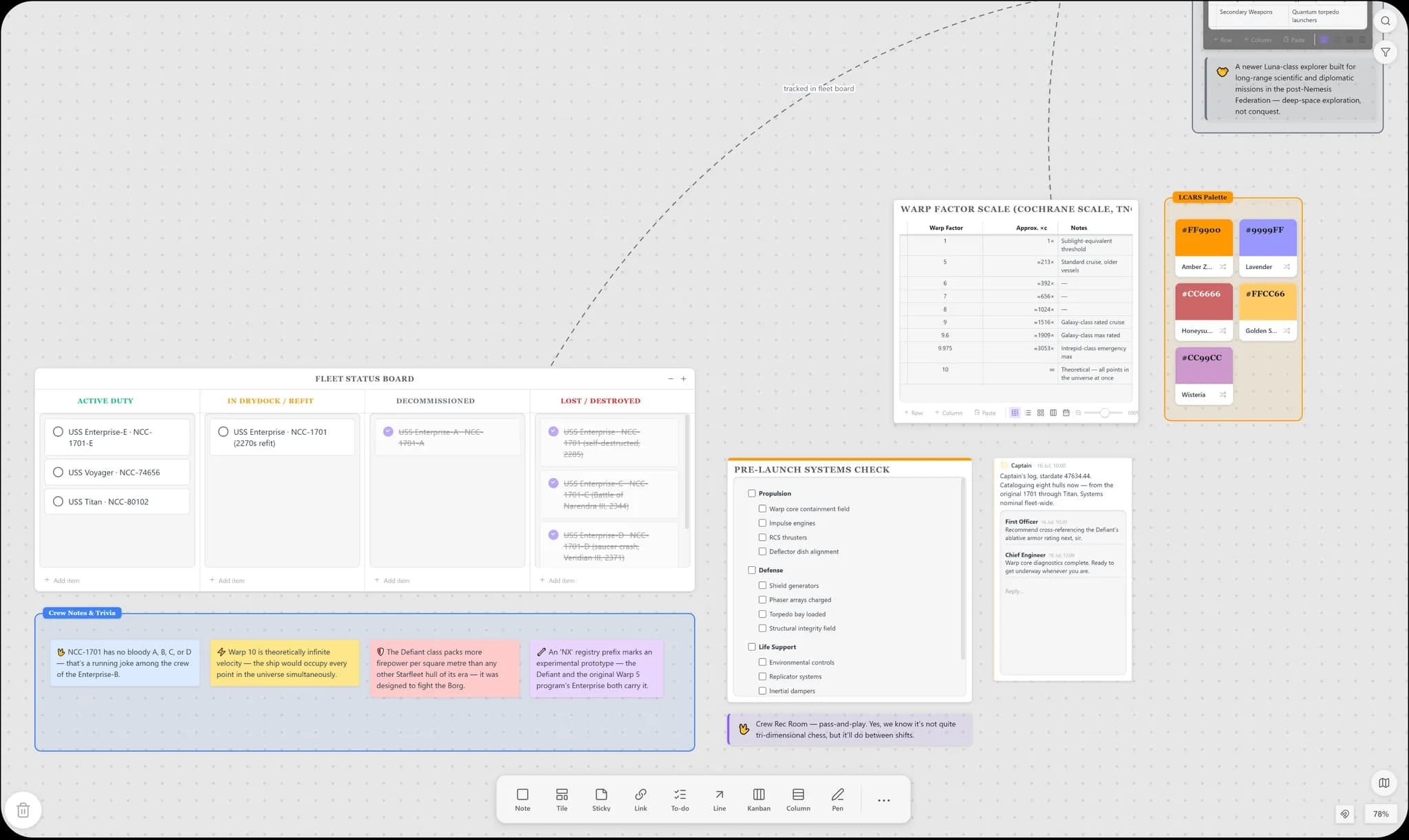1409x840 pixels.
Task: Click the Reply field in Captain comment
Action: (x=1062, y=592)
